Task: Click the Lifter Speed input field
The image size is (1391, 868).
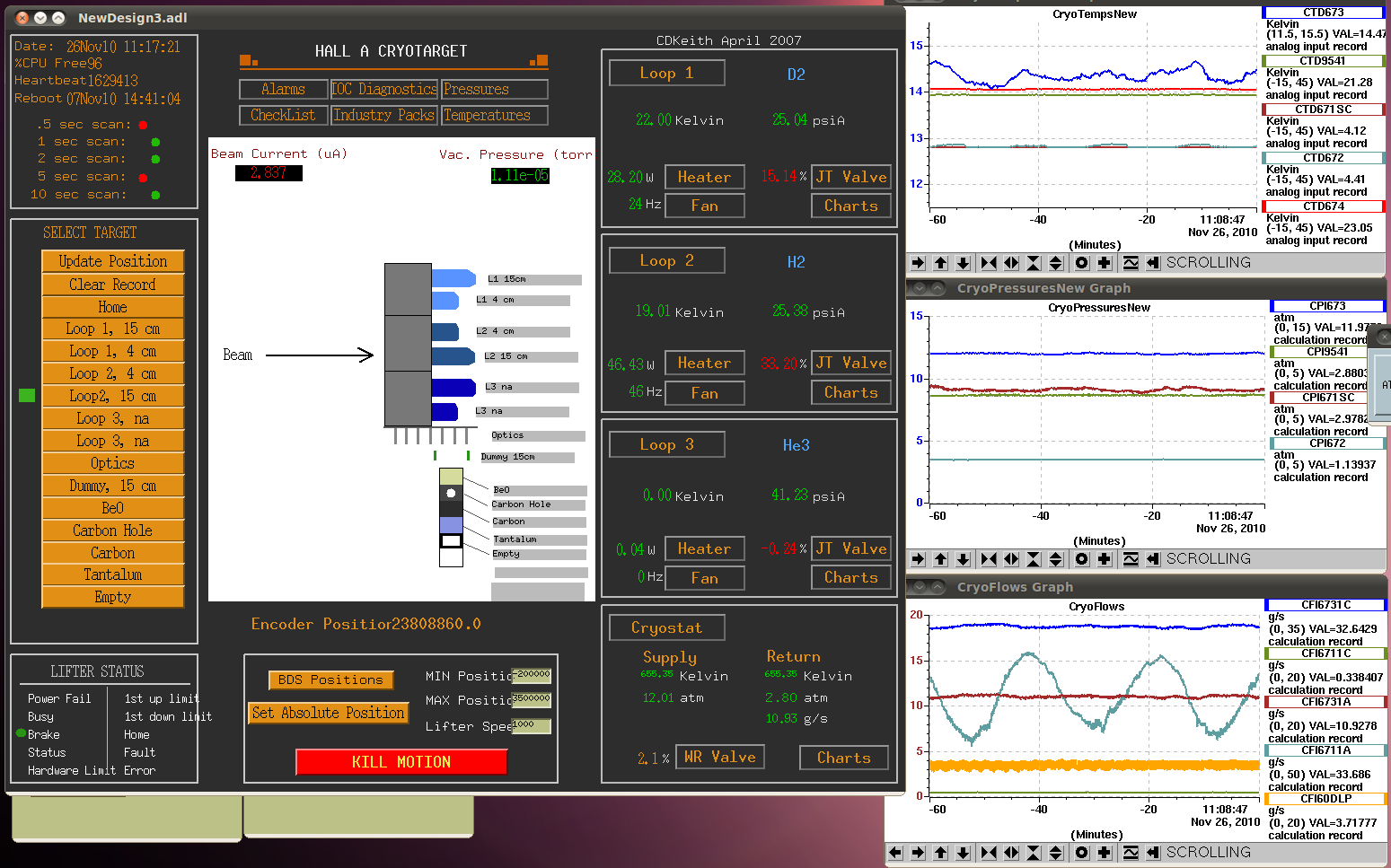Action: 532,725
